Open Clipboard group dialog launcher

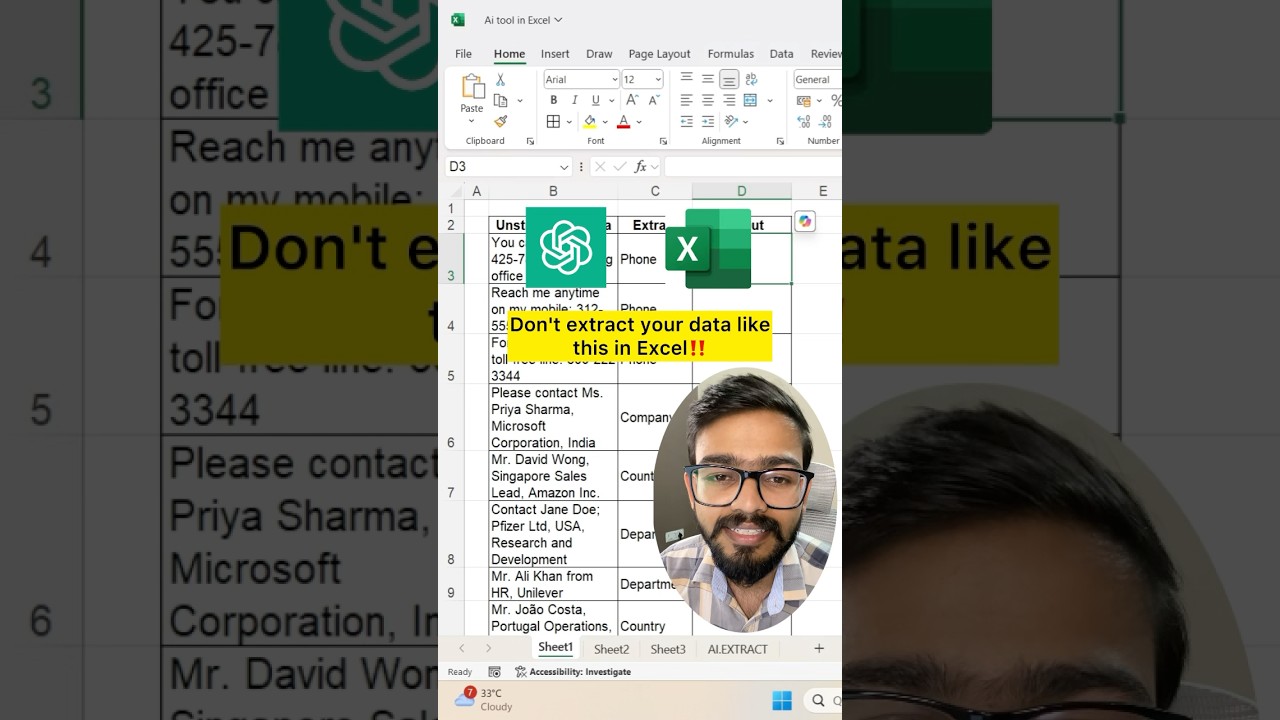tap(530, 141)
